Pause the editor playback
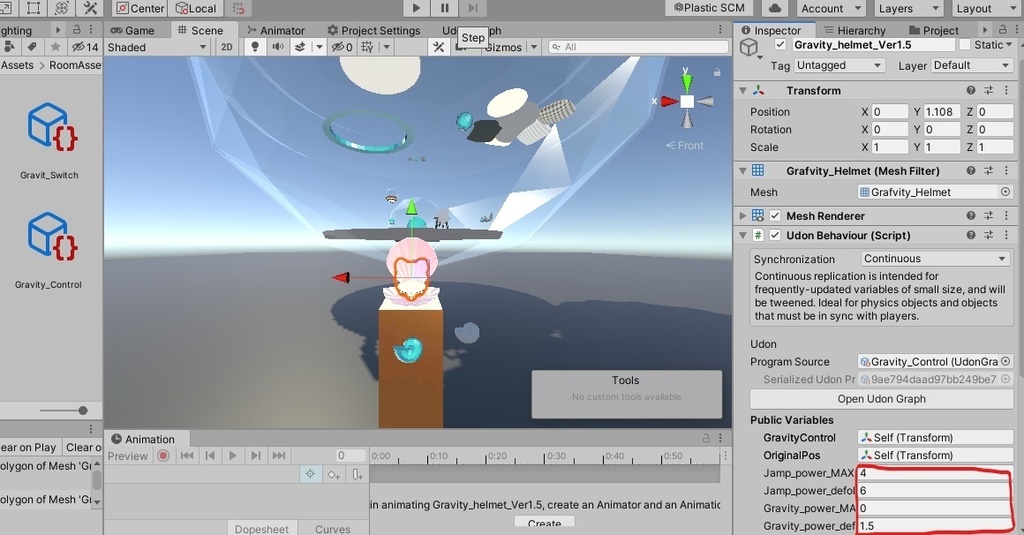The width and height of the screenshot is (1024, 535). (x=445, y=8)
